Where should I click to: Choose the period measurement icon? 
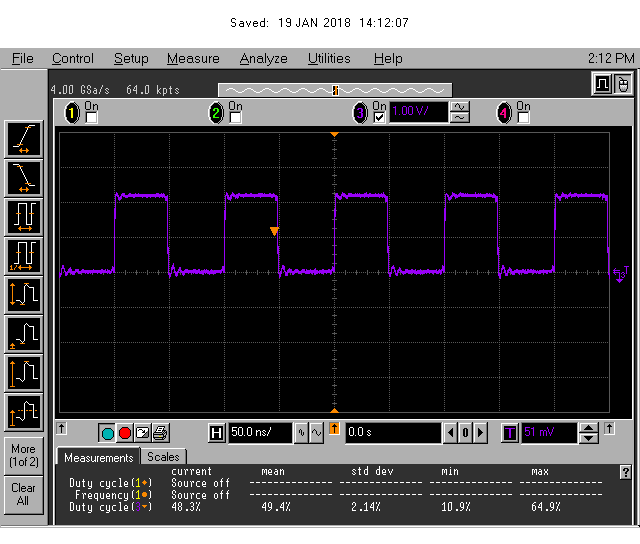24,217
